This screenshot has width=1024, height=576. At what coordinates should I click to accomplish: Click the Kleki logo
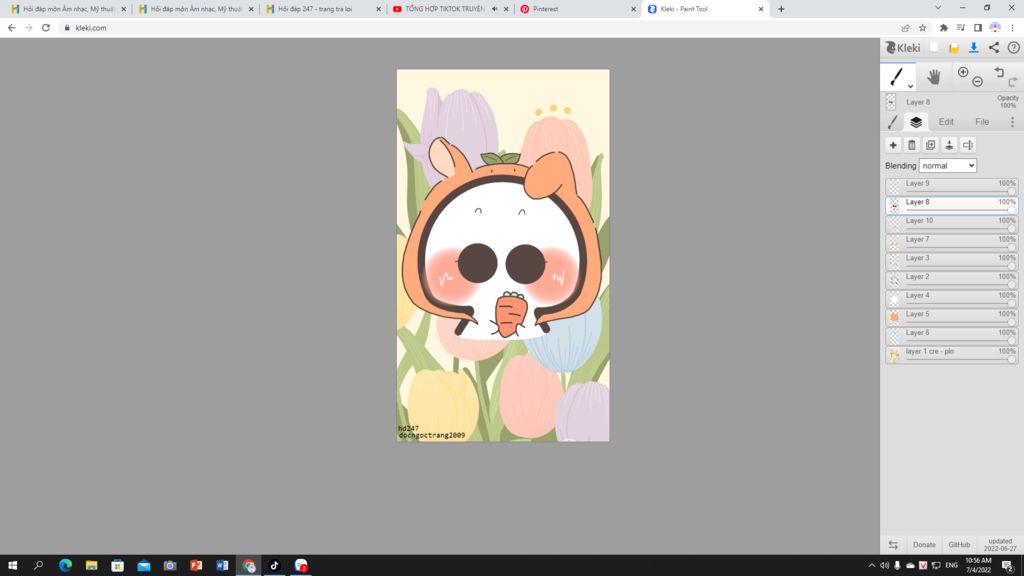coord(903,48)
